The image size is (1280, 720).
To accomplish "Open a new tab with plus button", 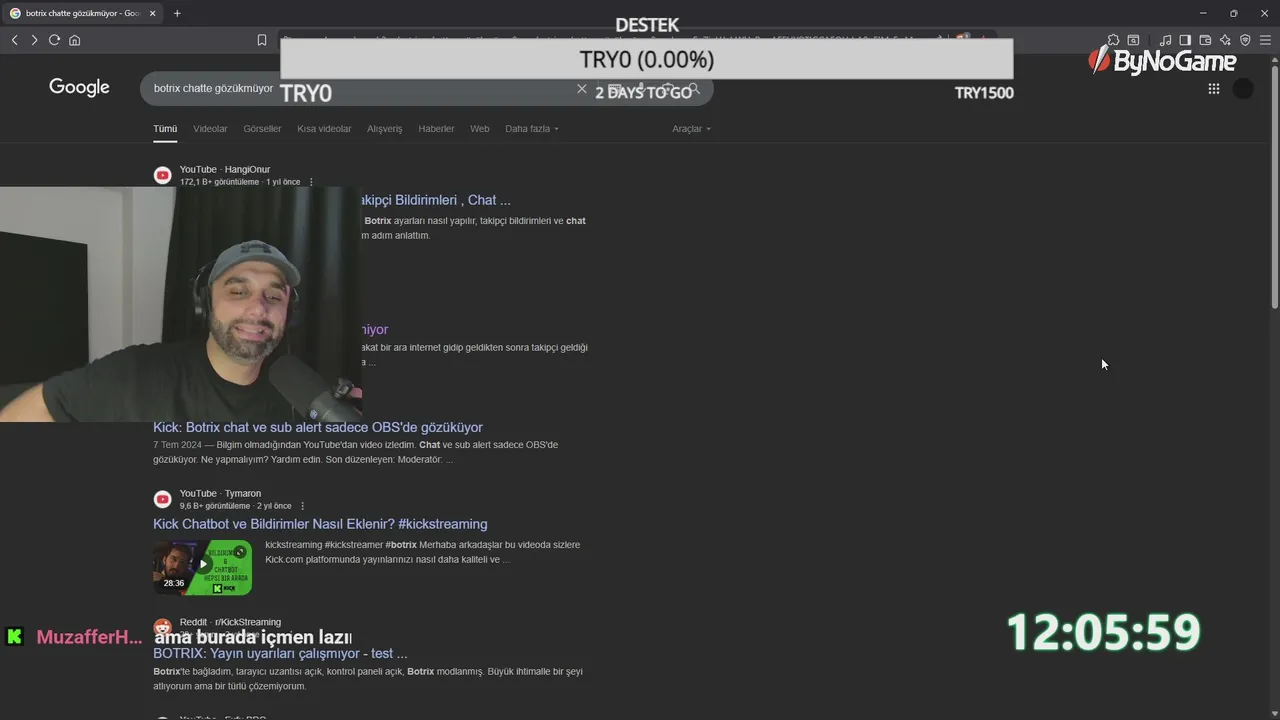I will point(177,13).
